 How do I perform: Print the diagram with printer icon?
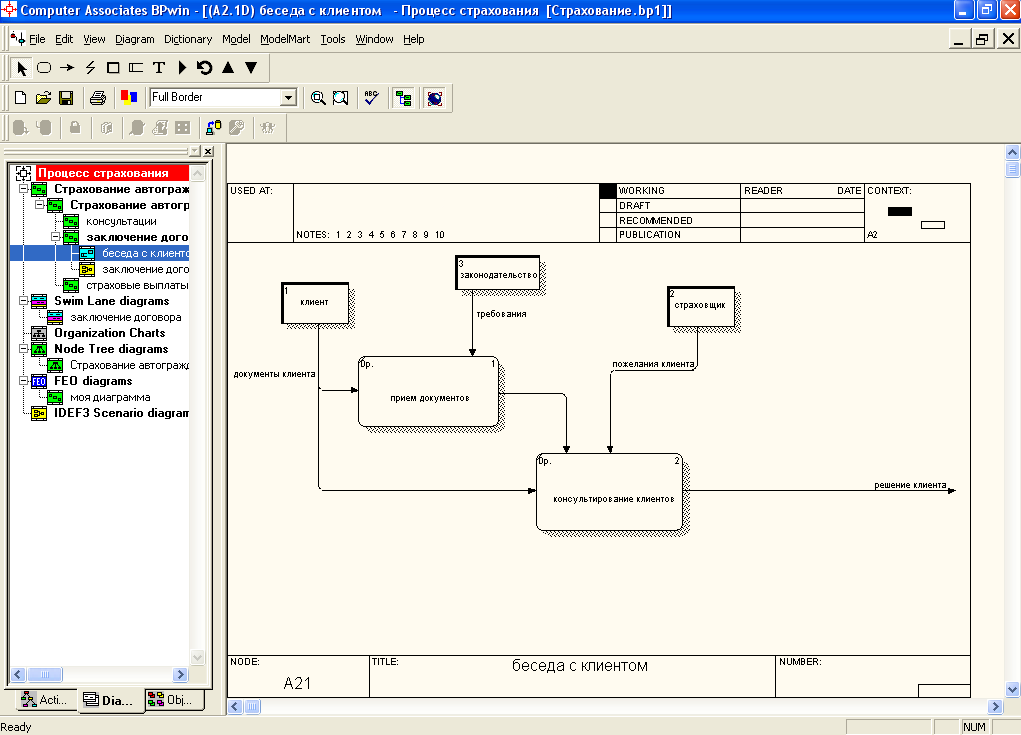pos(98,98)
